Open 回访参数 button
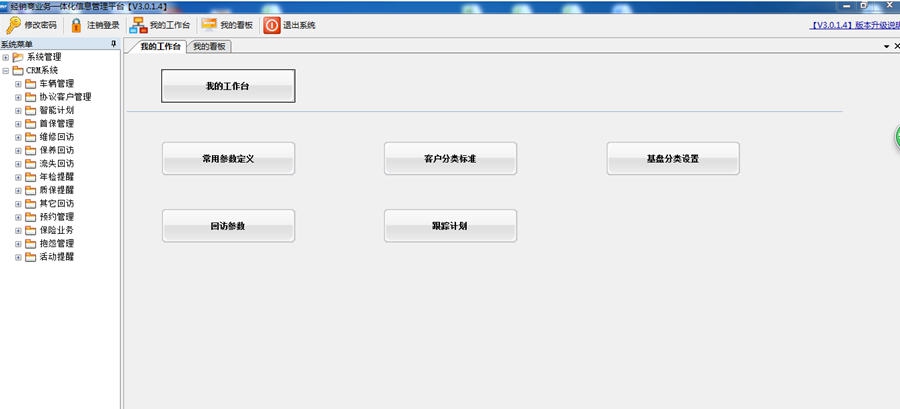This screenshot has height=409, width=900. pos(228,226)
